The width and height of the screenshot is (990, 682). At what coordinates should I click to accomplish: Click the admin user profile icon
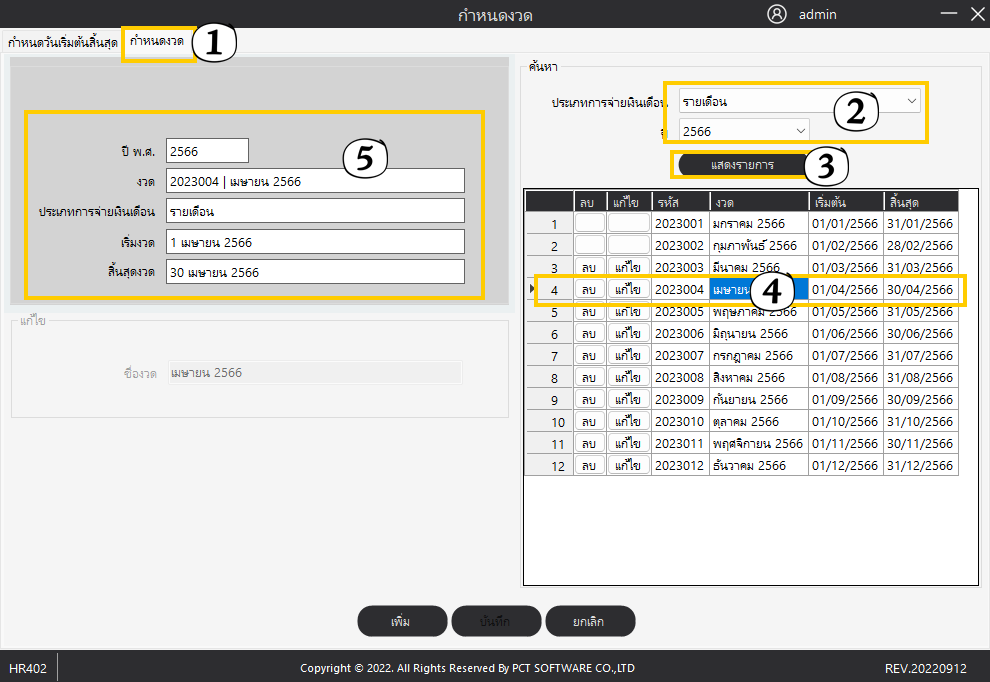pos(777,14)
